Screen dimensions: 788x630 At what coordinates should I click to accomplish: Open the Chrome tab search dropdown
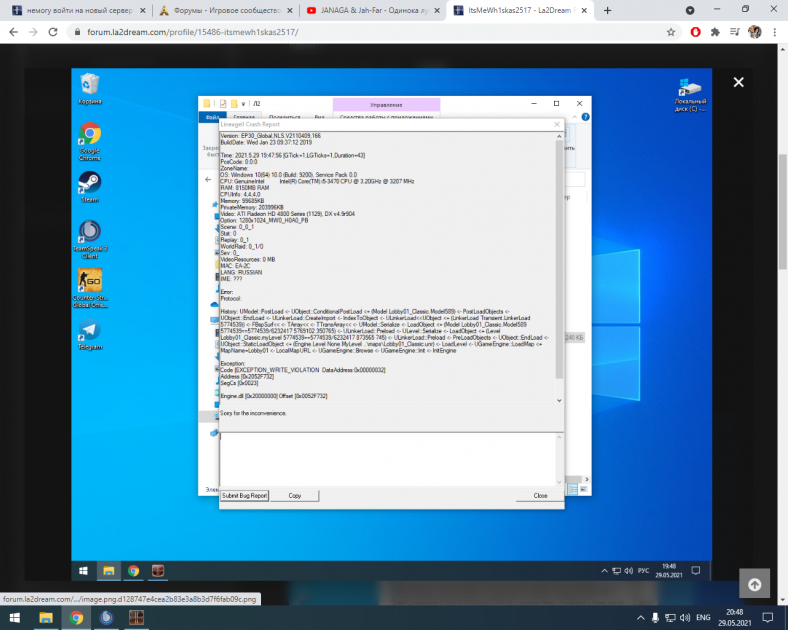(690, 10)
